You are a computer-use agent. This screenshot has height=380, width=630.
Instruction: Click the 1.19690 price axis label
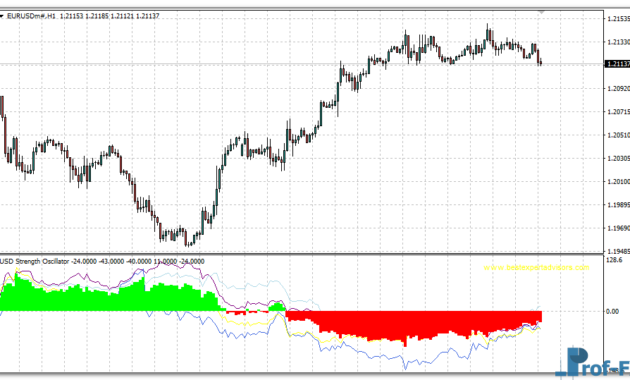(x=618, y=228)
